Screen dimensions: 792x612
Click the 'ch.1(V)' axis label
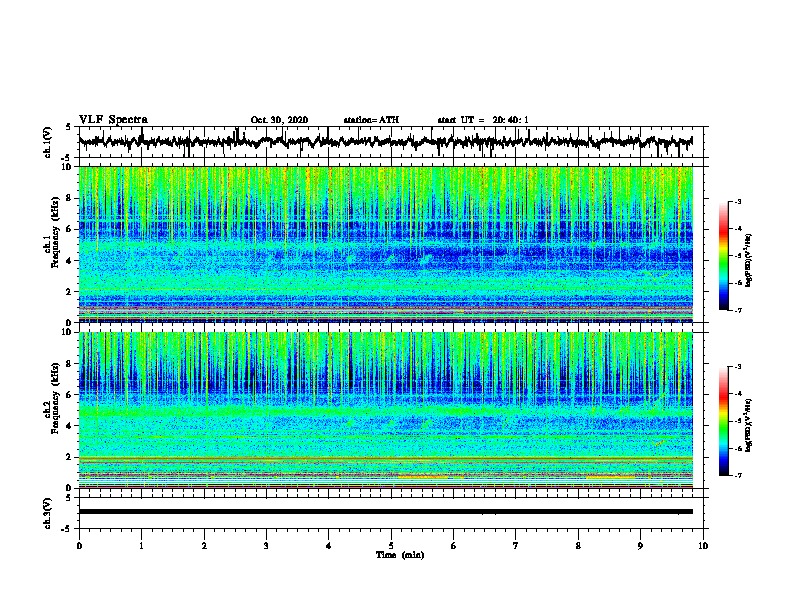pyautogui.click(x=48, y=142)
